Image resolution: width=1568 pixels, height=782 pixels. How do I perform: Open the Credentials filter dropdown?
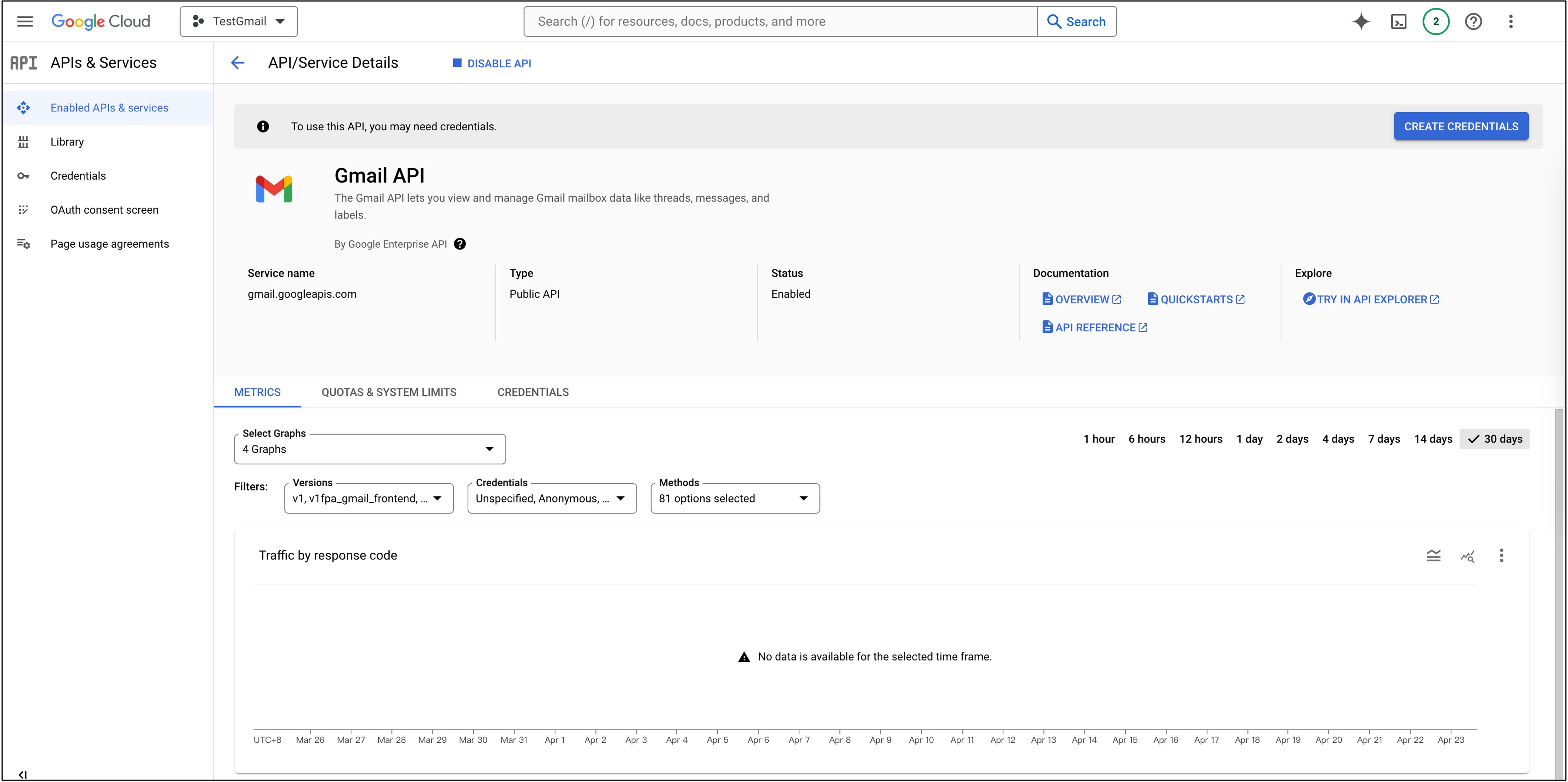coord(552,498)
